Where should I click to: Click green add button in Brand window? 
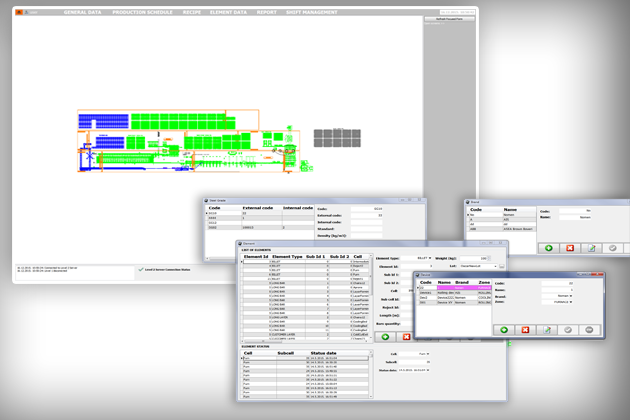[548, 248]
